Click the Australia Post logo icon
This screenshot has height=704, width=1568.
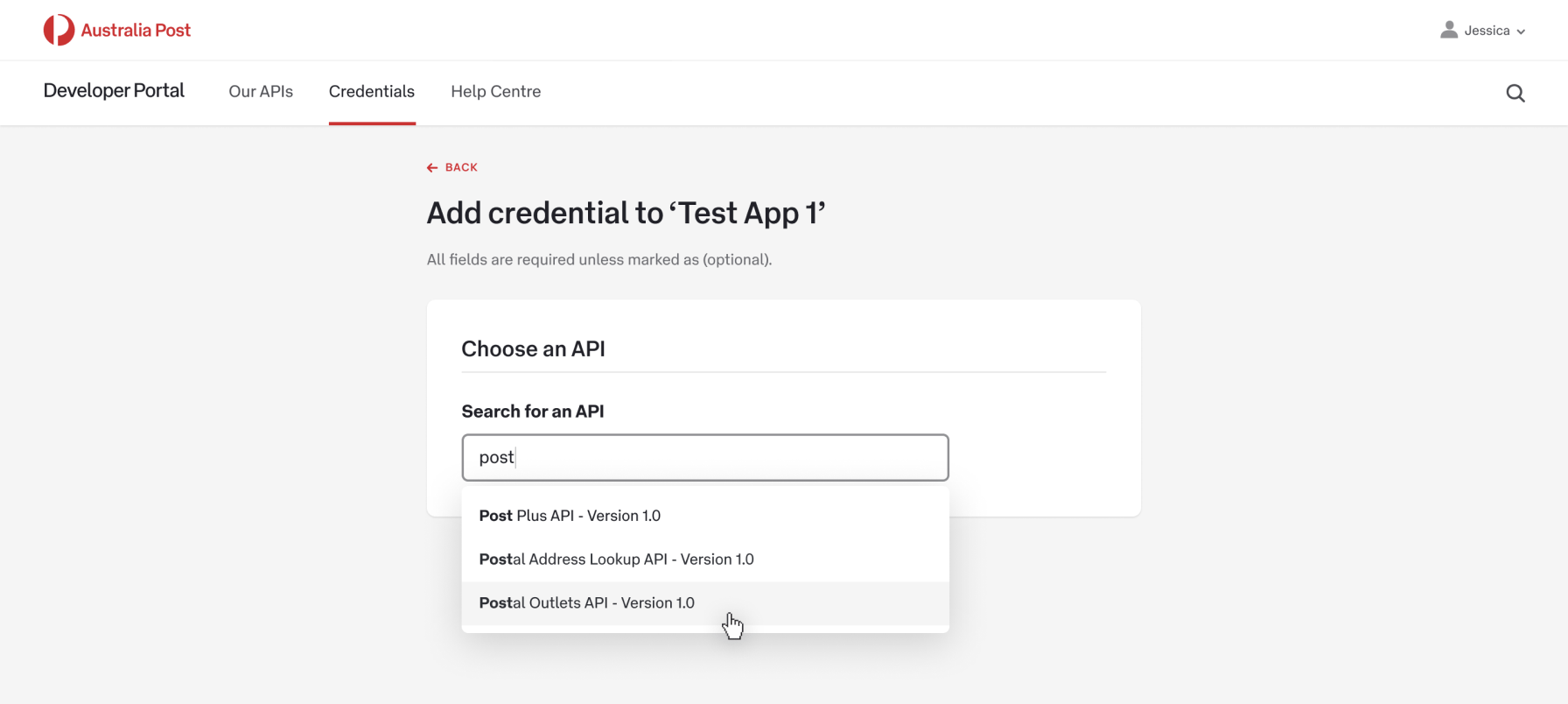59,30
